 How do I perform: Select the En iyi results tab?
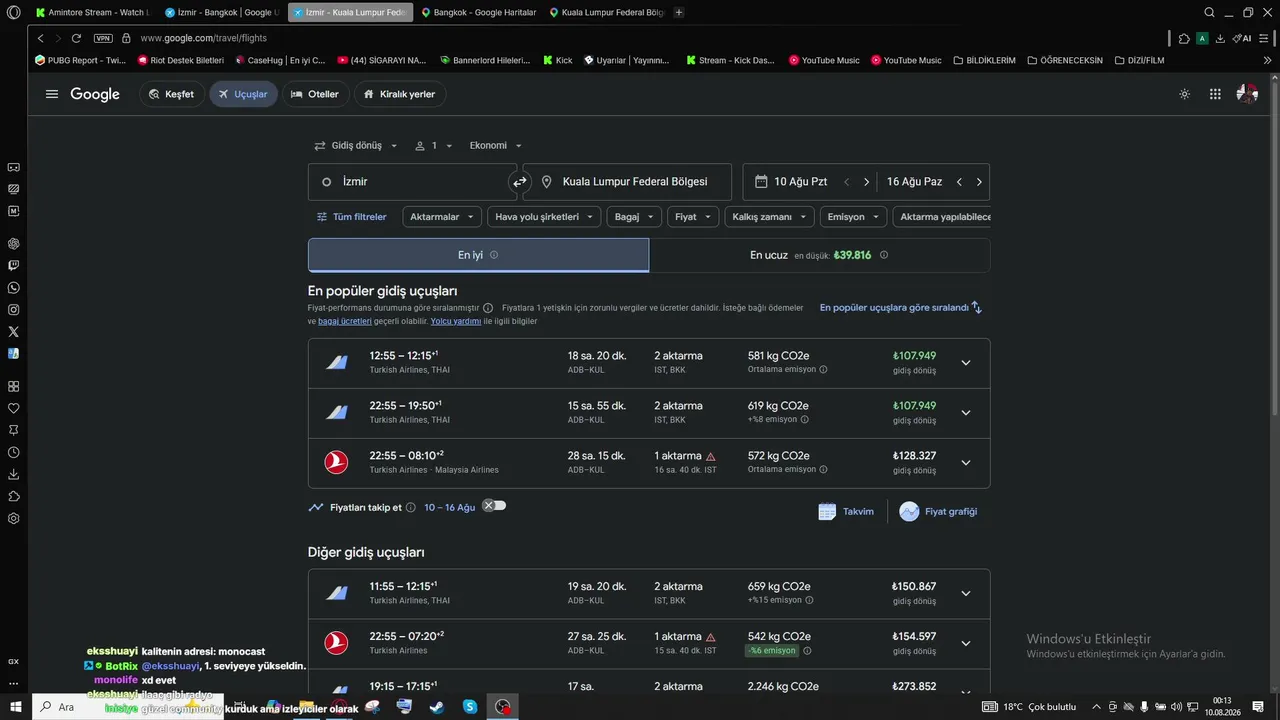[478, 255]
